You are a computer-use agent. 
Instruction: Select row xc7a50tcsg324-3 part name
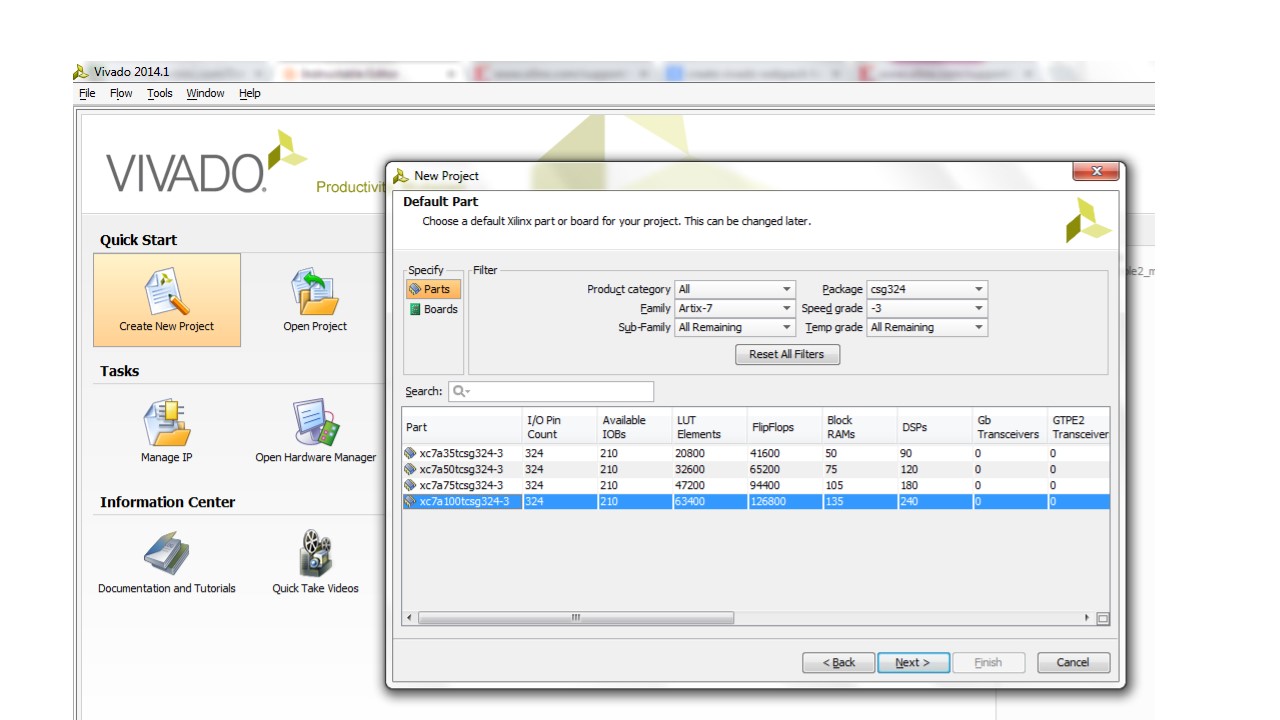coord(461,469)
